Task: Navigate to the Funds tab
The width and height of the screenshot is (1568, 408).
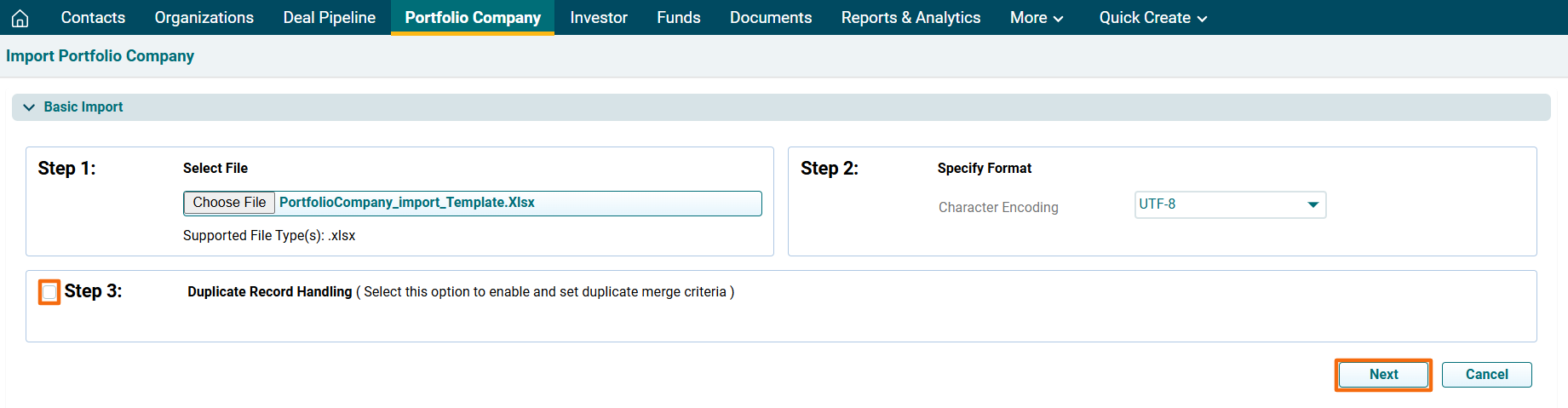Action: 678,18
